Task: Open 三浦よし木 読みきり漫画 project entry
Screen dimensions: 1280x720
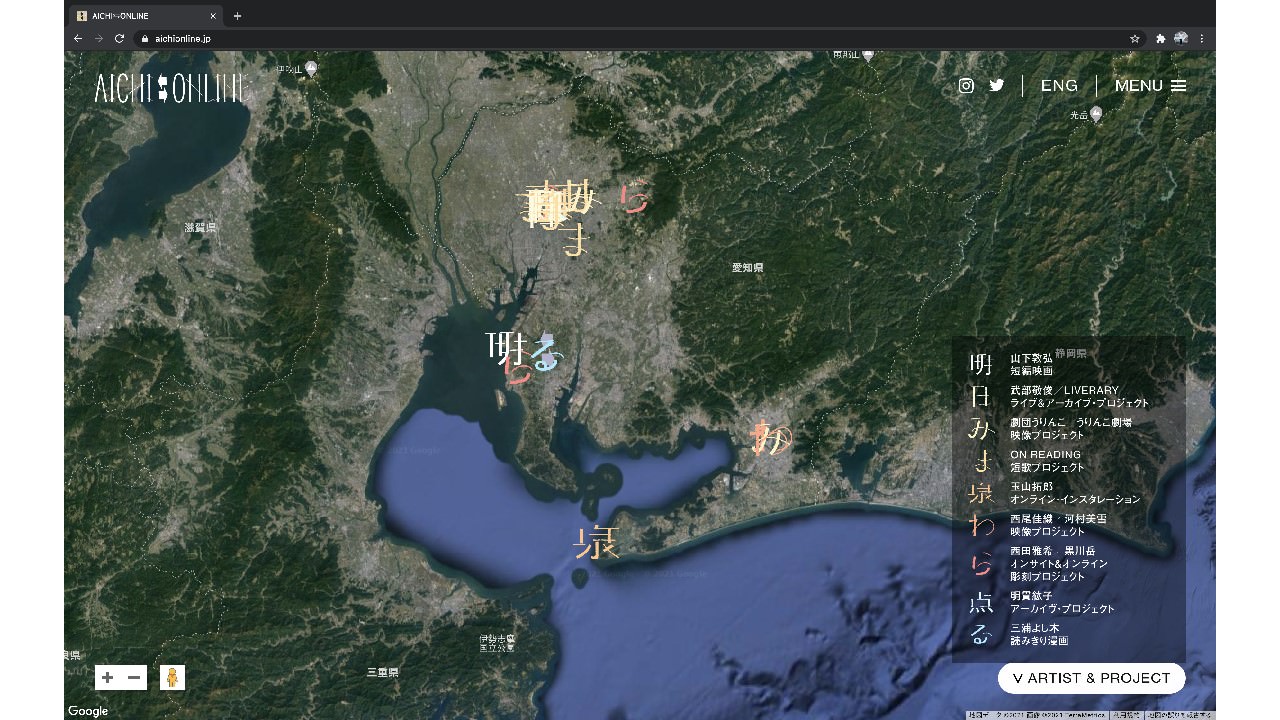Action: pyautogui.click(x=1038, y=634)
